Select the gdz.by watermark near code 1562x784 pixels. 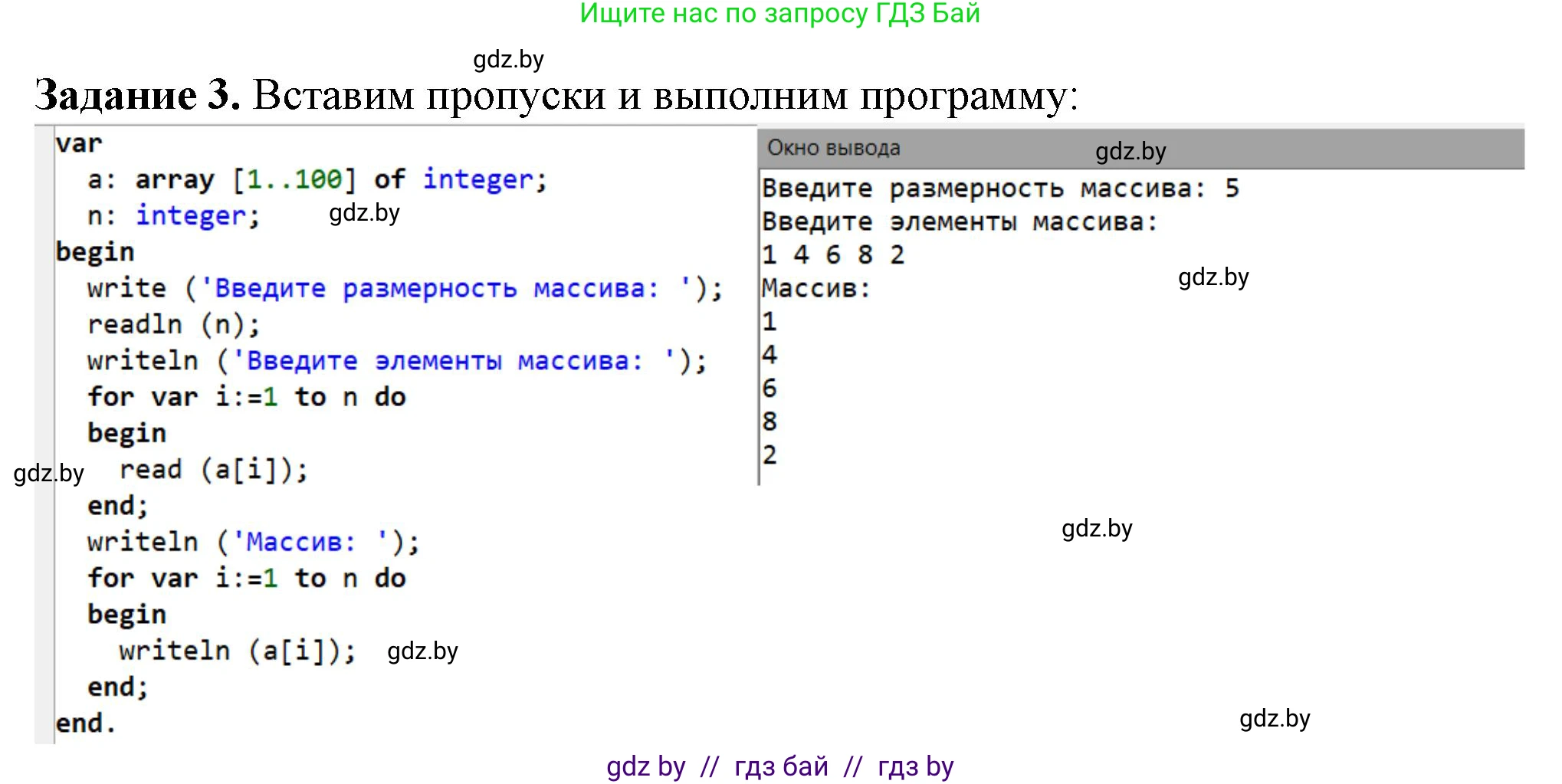pyautogui.click(x=363, y=214)
